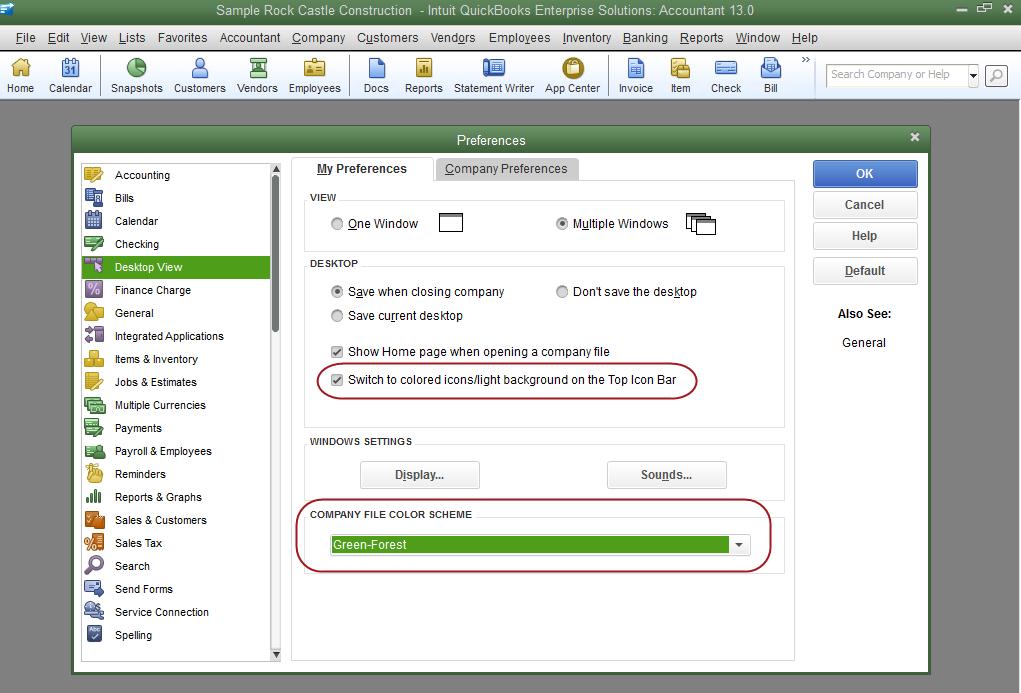The image size is (1021, 693).
Task: Select Reminders preferences category
Action: [176, 474]
